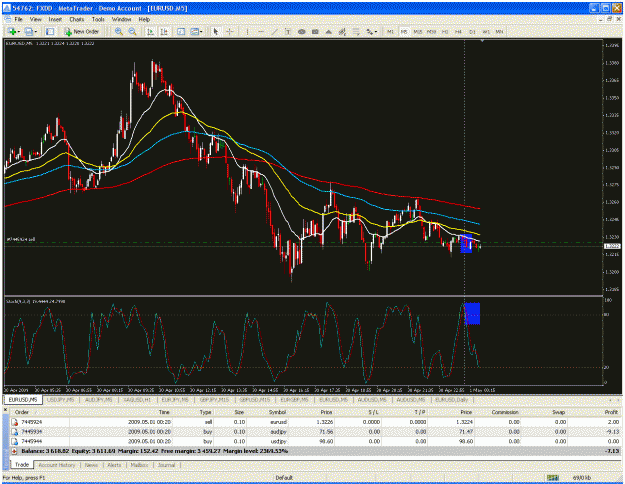The width and height of the screenshot is (625, 484).
Task: Switch to D1 timeframe
Action: tap(472, 31)
